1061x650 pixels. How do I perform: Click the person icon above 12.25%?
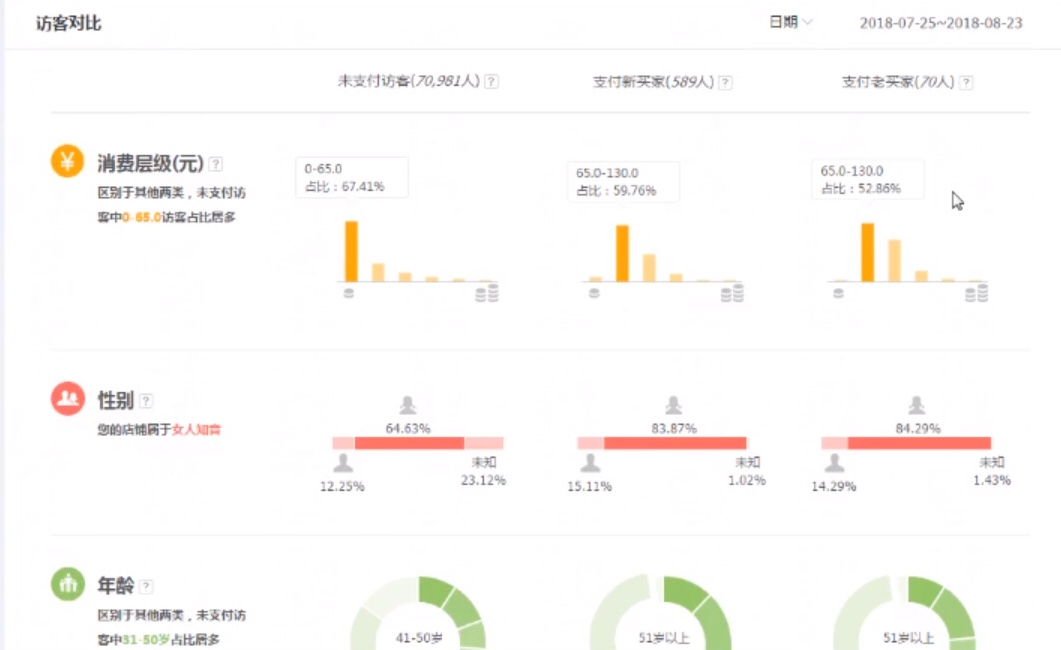[x=343, y=463]
